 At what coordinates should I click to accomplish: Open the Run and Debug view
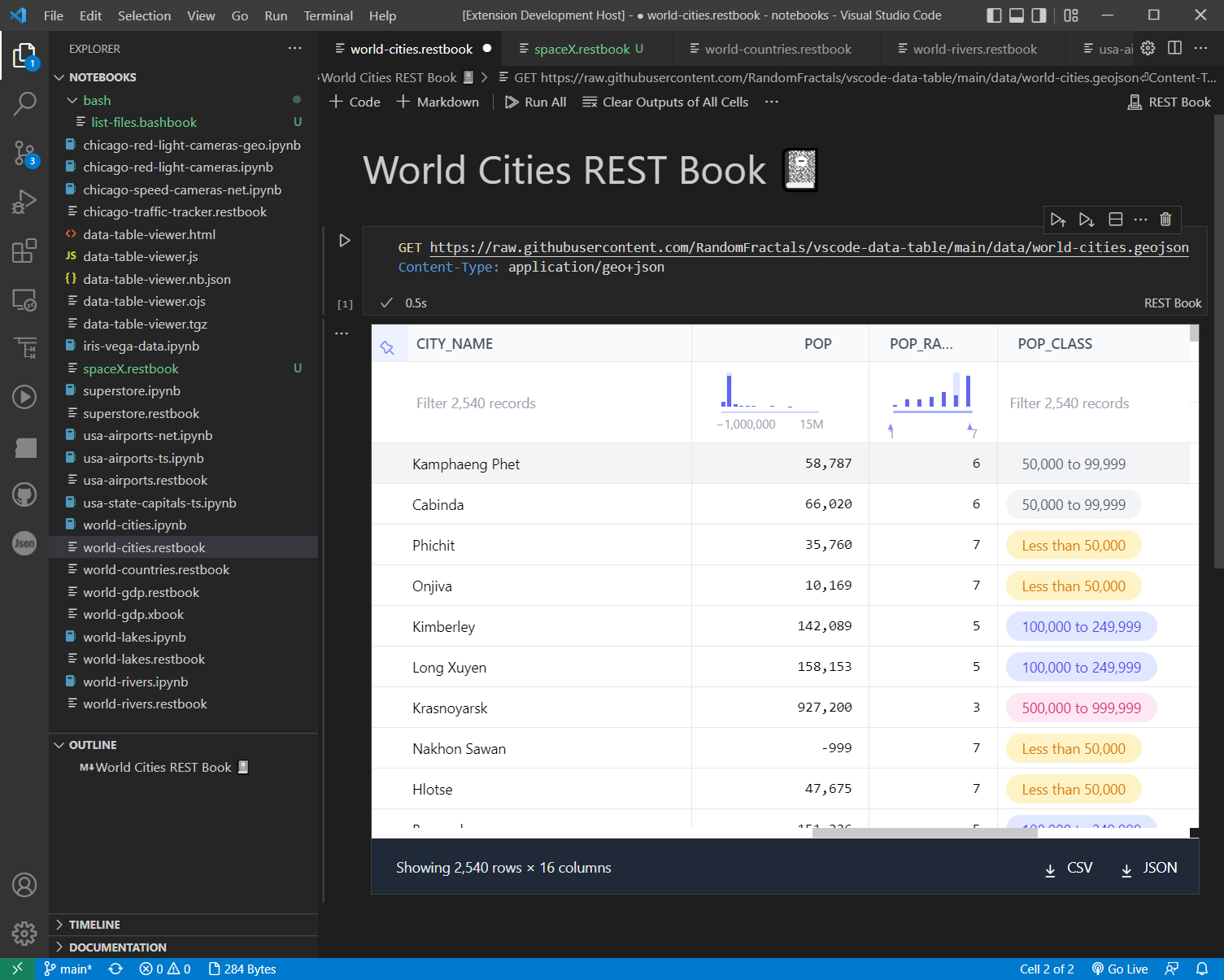tap(24, 201)
